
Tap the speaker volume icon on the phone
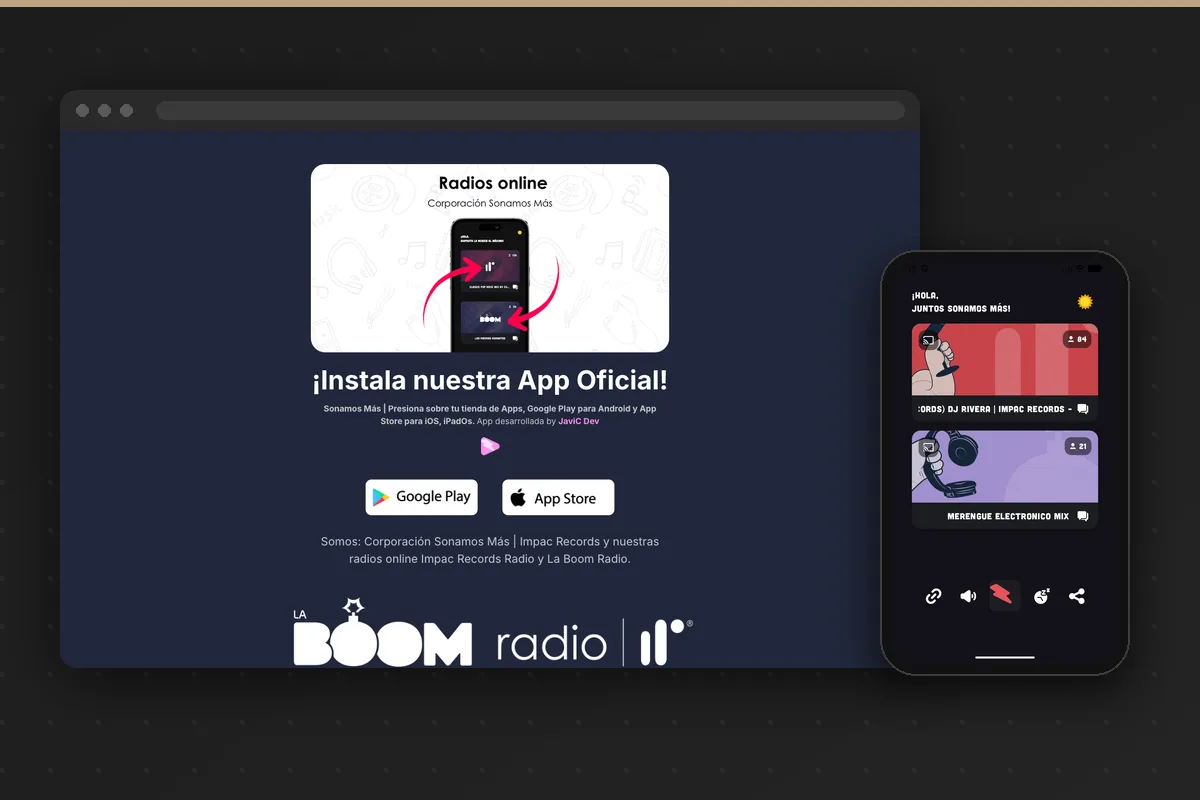tap(968, 596)
